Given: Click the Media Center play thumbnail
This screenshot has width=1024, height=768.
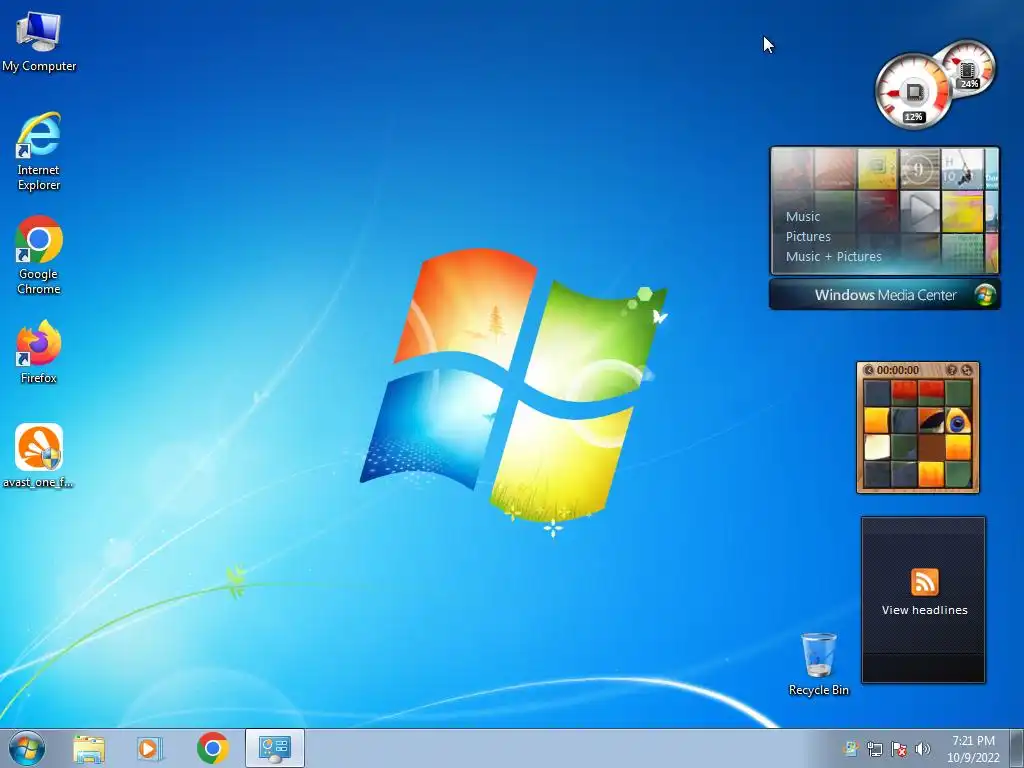Looking at the screenshot, I should click(920, 211).
